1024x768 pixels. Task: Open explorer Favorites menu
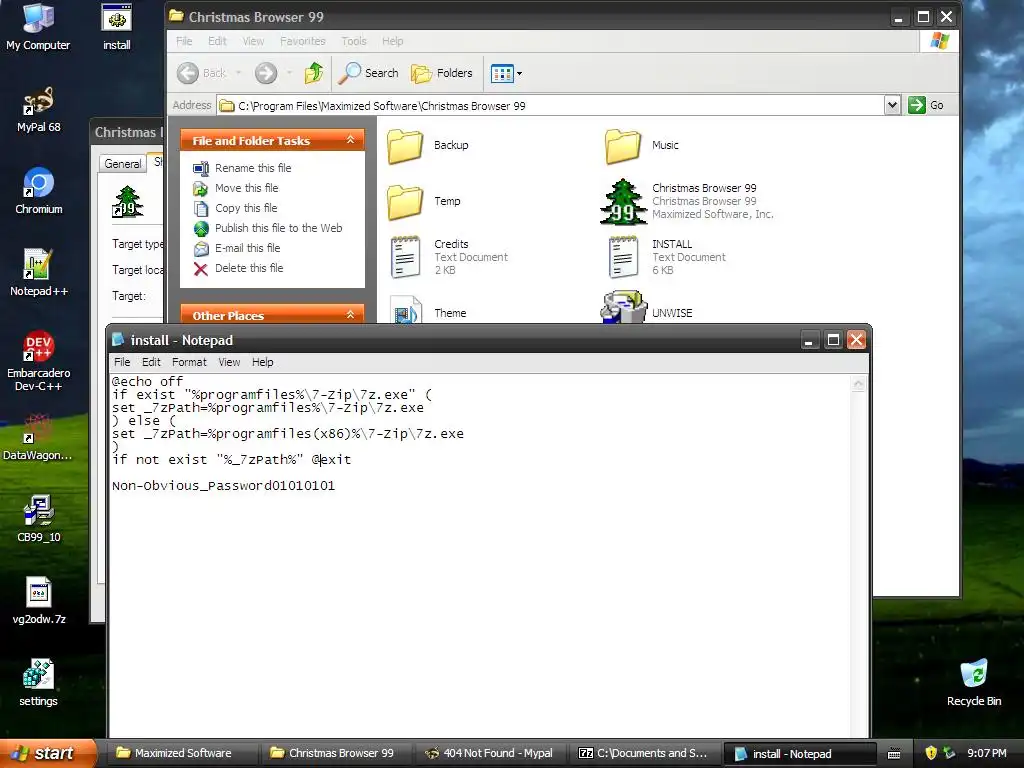point(302,41)
